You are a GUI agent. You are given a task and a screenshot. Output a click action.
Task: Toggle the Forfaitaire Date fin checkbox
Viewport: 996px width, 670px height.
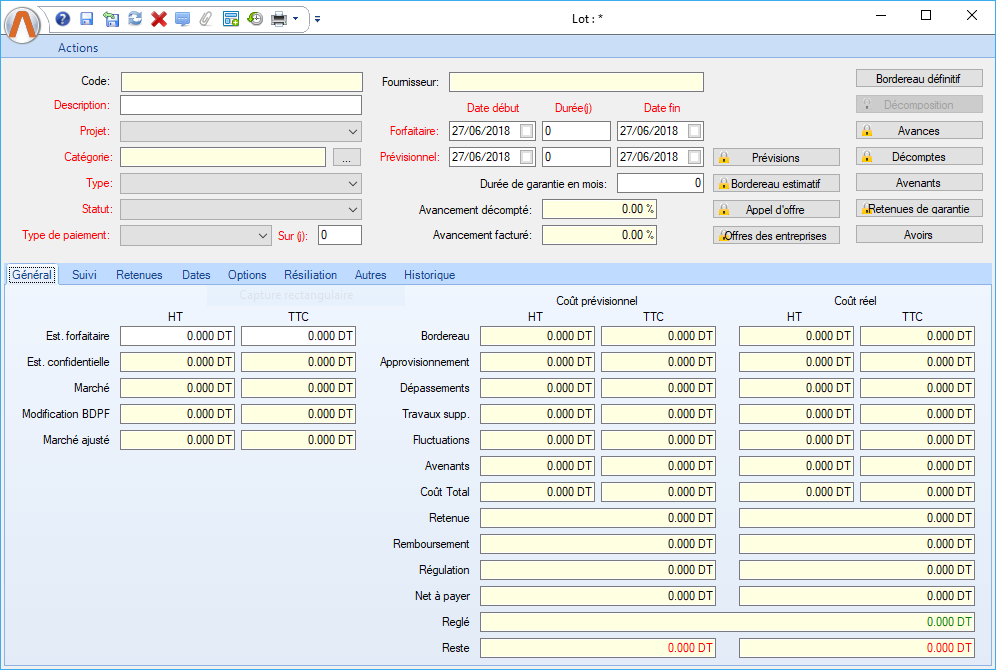[694, 131]
